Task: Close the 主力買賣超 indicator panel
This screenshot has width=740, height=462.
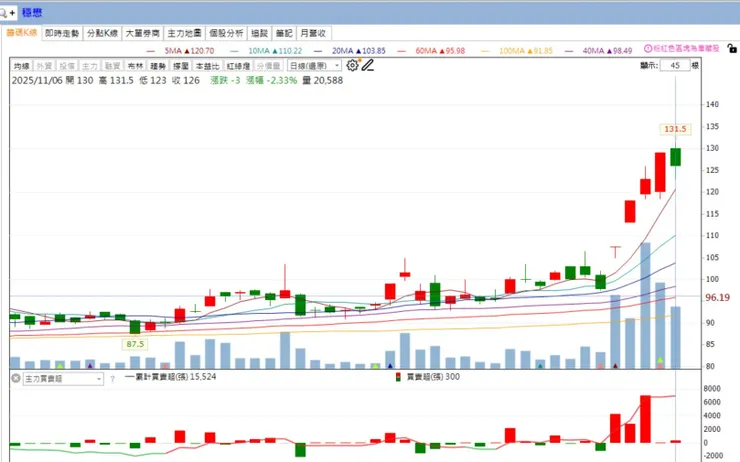Action: click(x=16, y=378)
